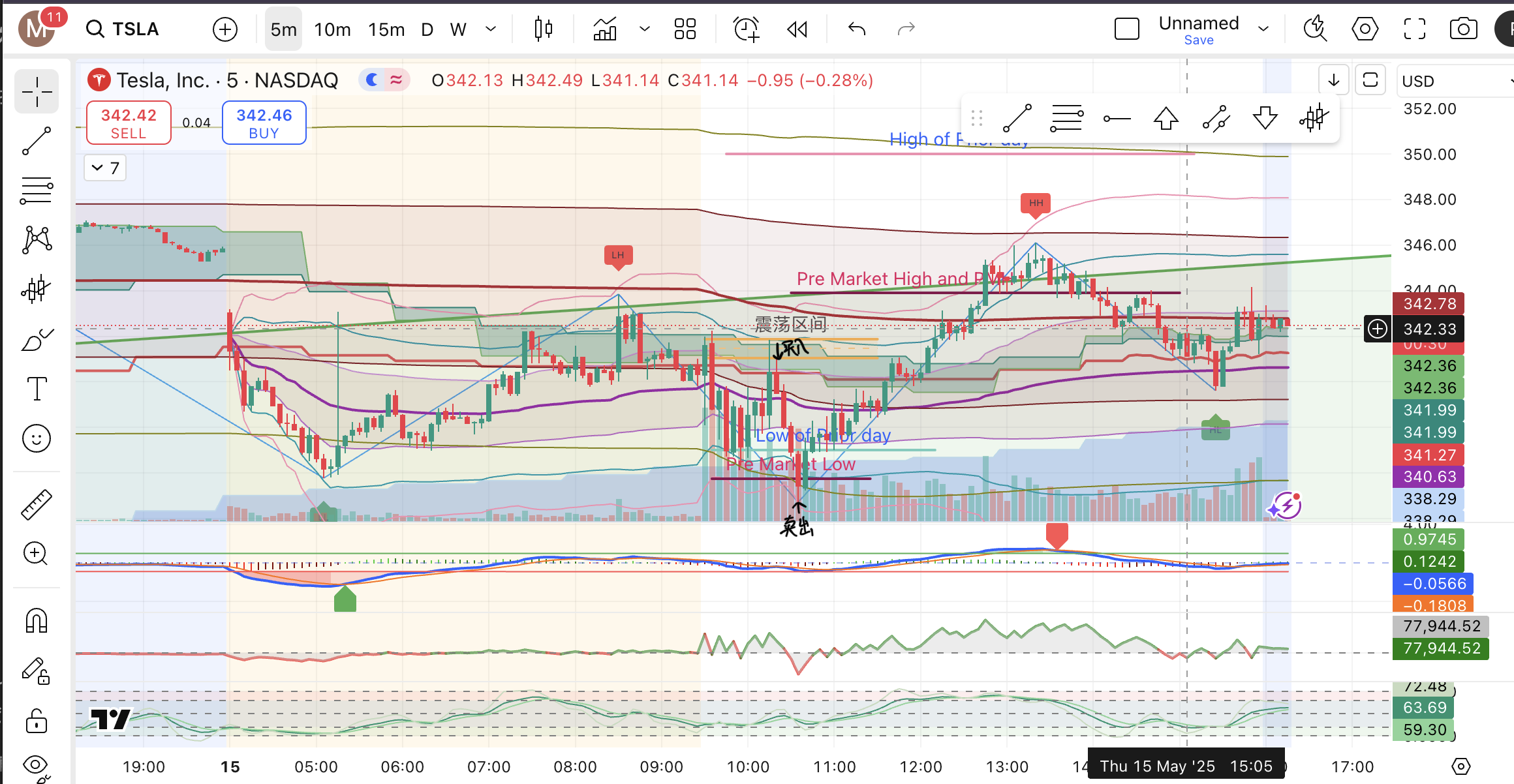Open the TSLA symbol search
The image size is (1514, 784).
tap(123, 29)
